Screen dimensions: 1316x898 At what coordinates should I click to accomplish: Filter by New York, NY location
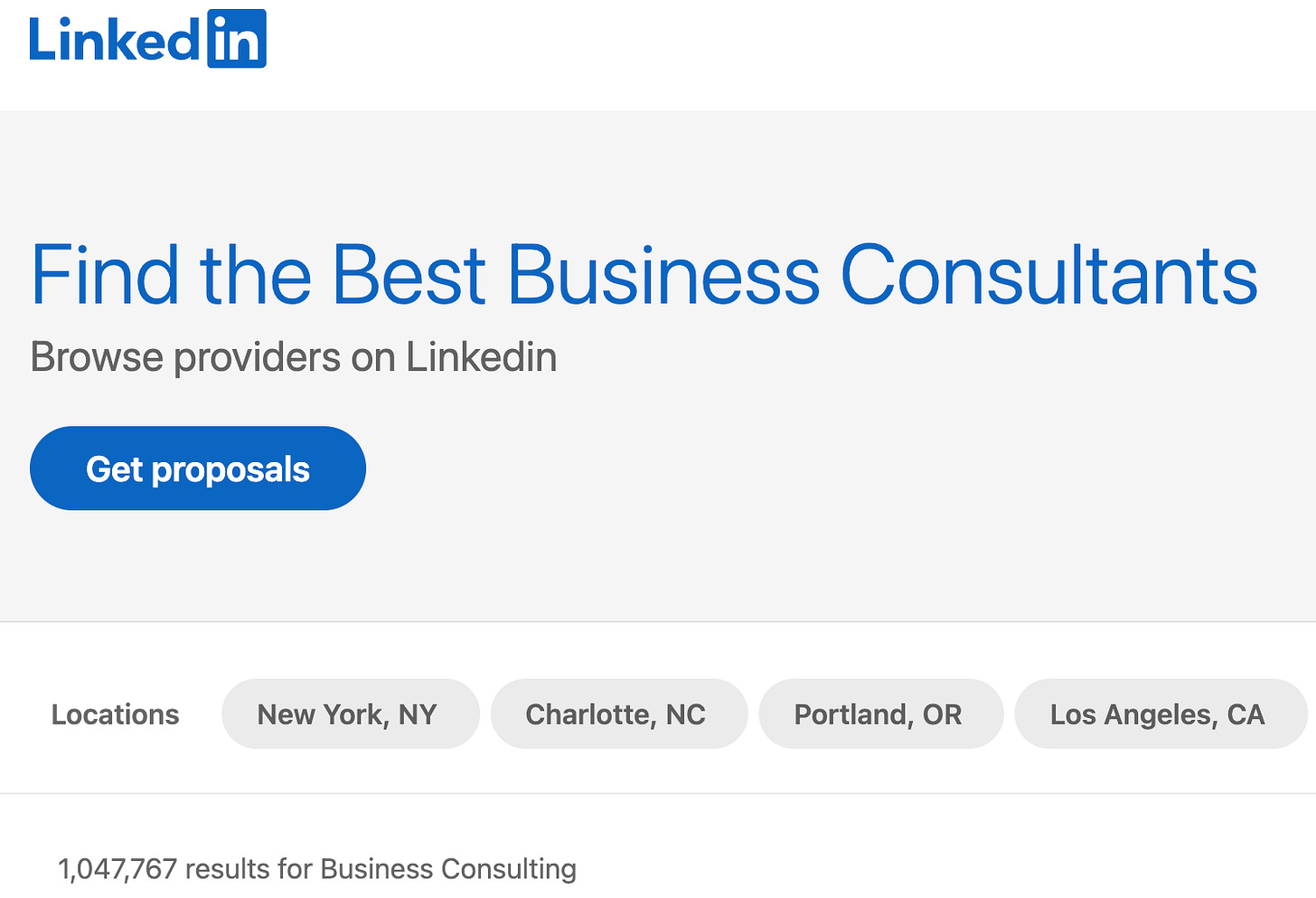(x=349, y=714)
